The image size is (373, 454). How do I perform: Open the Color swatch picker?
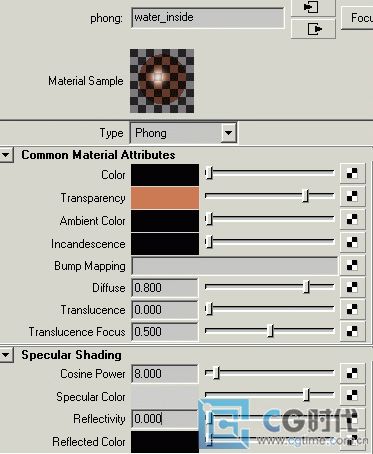165,175
